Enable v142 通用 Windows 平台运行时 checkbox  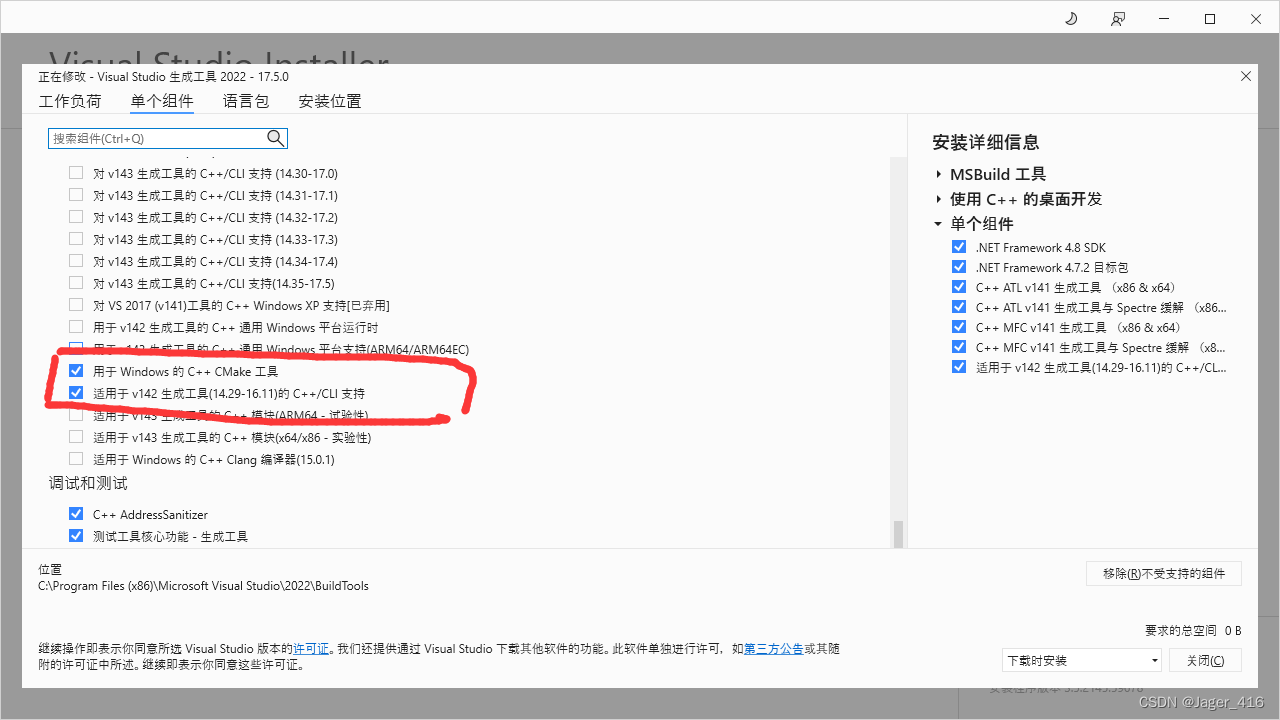coord(76,327)
